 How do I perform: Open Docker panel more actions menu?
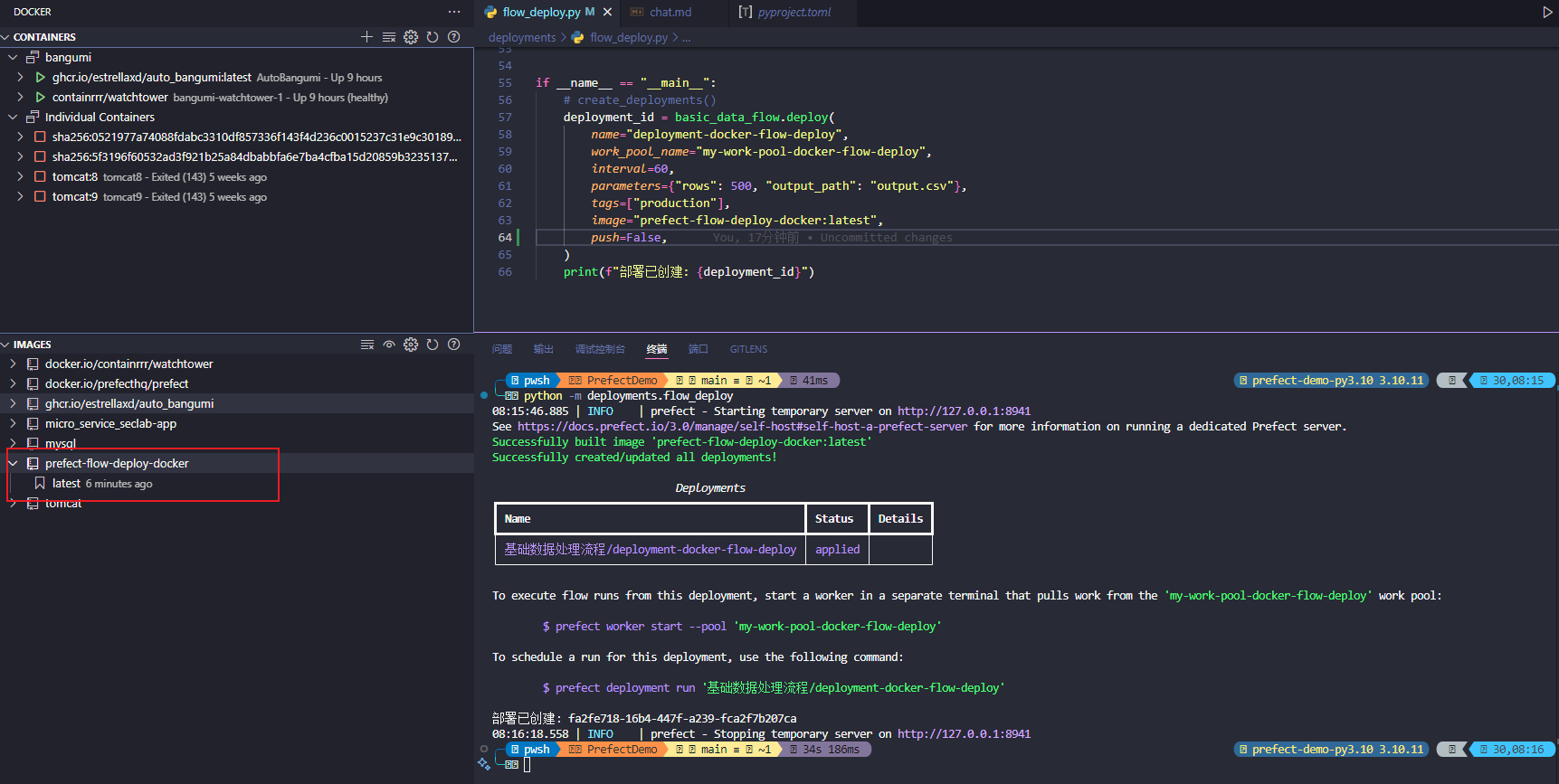pos(454,12)
